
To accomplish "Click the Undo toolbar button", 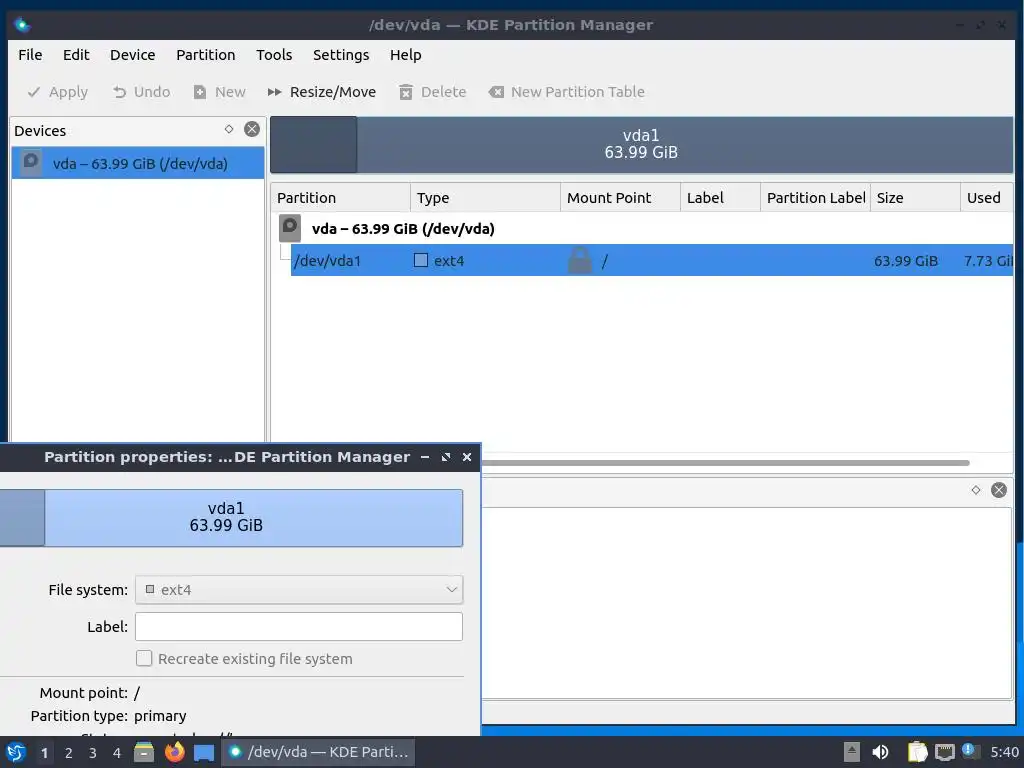I will [x=141, y=92].
